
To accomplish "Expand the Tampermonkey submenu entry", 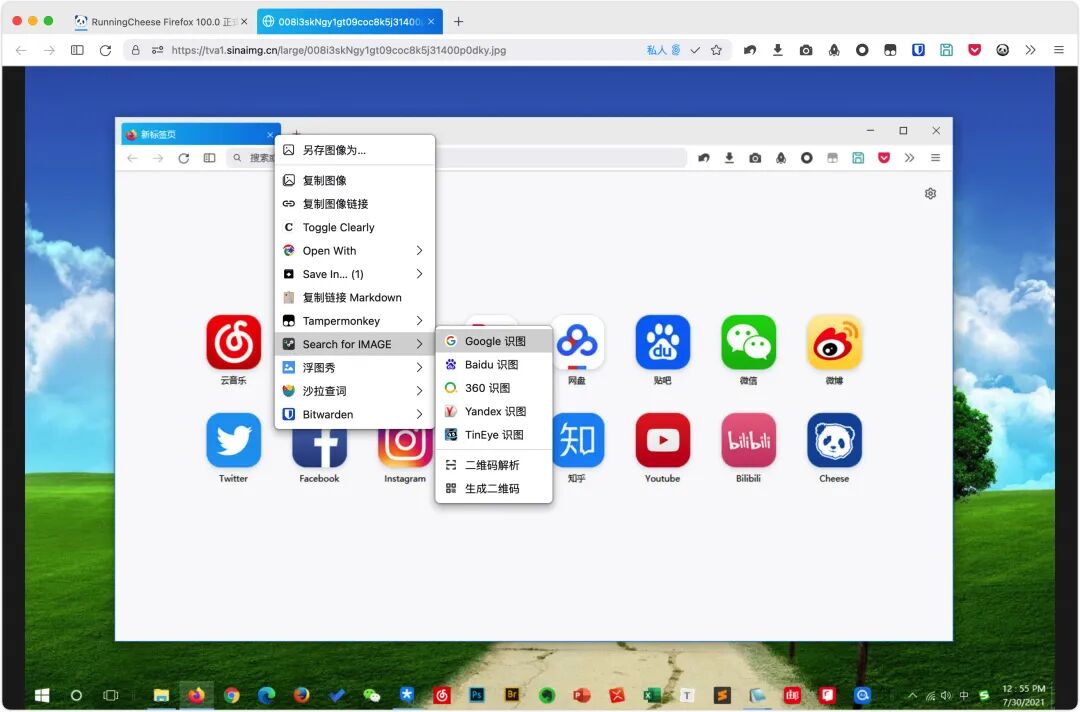I will click(355, 321).
